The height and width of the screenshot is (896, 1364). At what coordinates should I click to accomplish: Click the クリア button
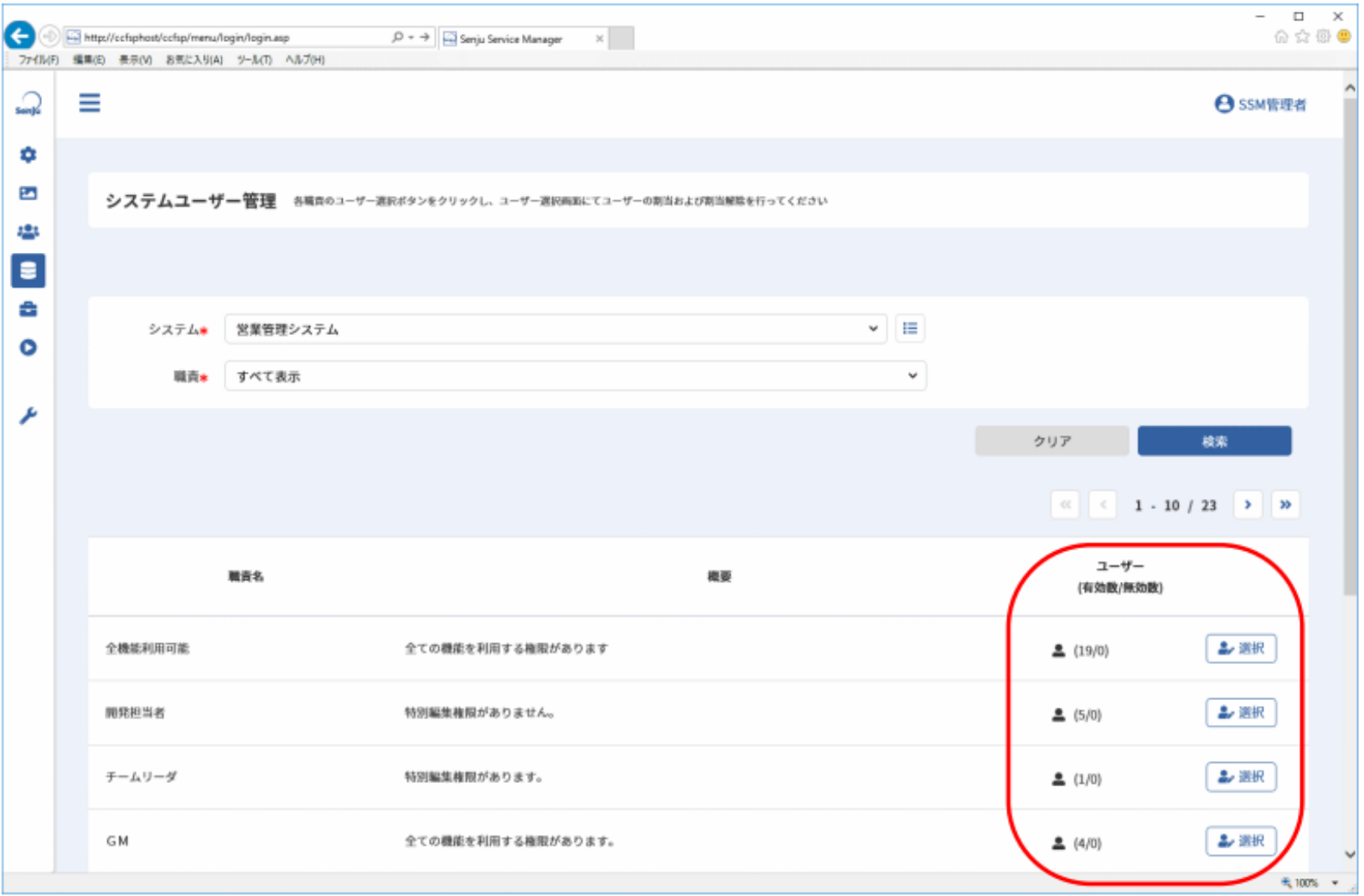[1051, 441]
